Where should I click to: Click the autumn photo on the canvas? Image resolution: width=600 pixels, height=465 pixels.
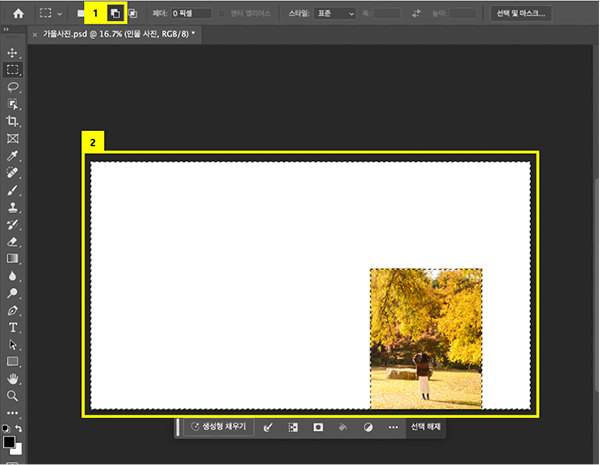[x=426, y=339]
